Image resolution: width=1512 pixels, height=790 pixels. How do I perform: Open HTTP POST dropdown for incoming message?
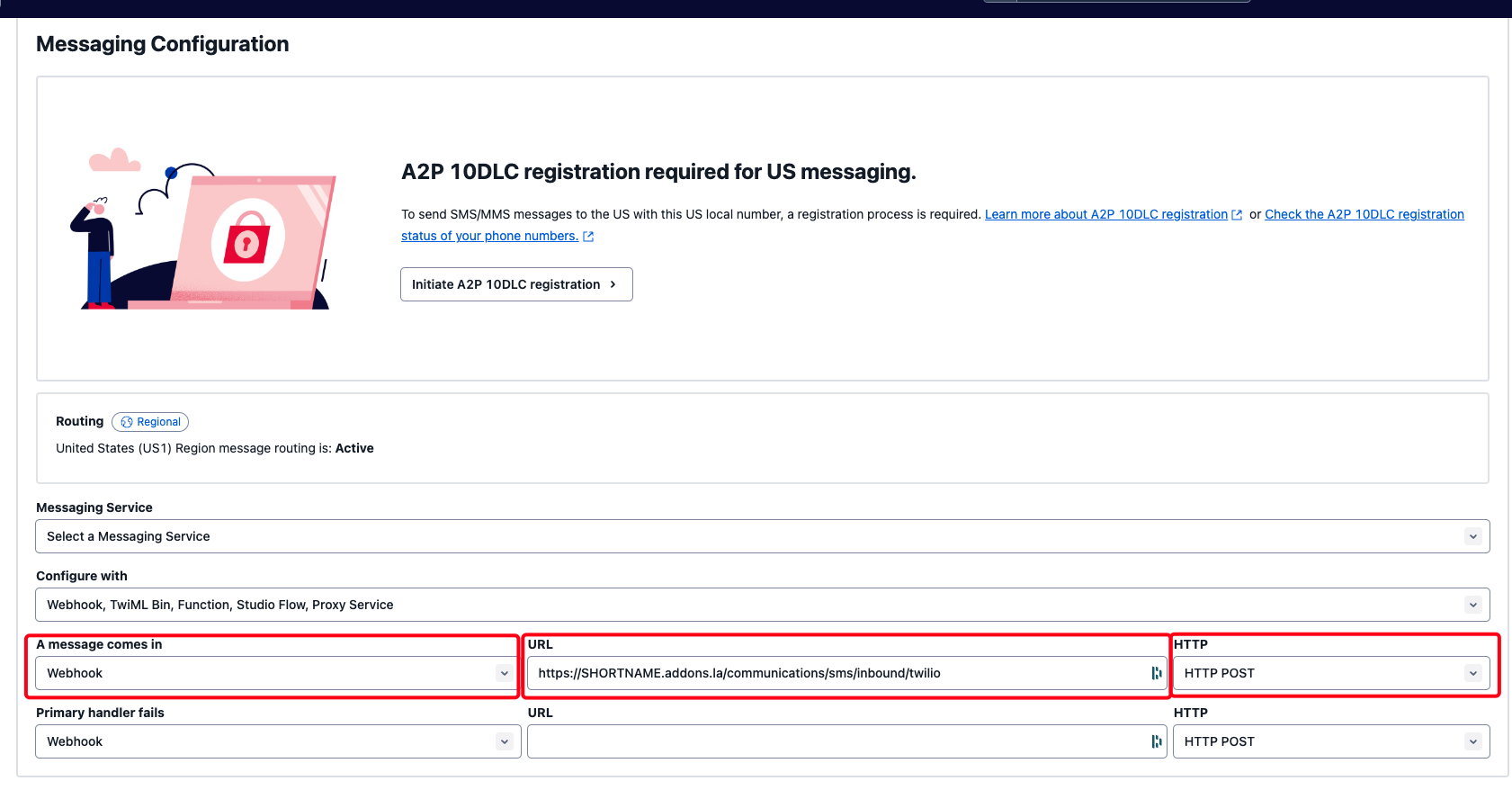click(x=1331, y=673)
